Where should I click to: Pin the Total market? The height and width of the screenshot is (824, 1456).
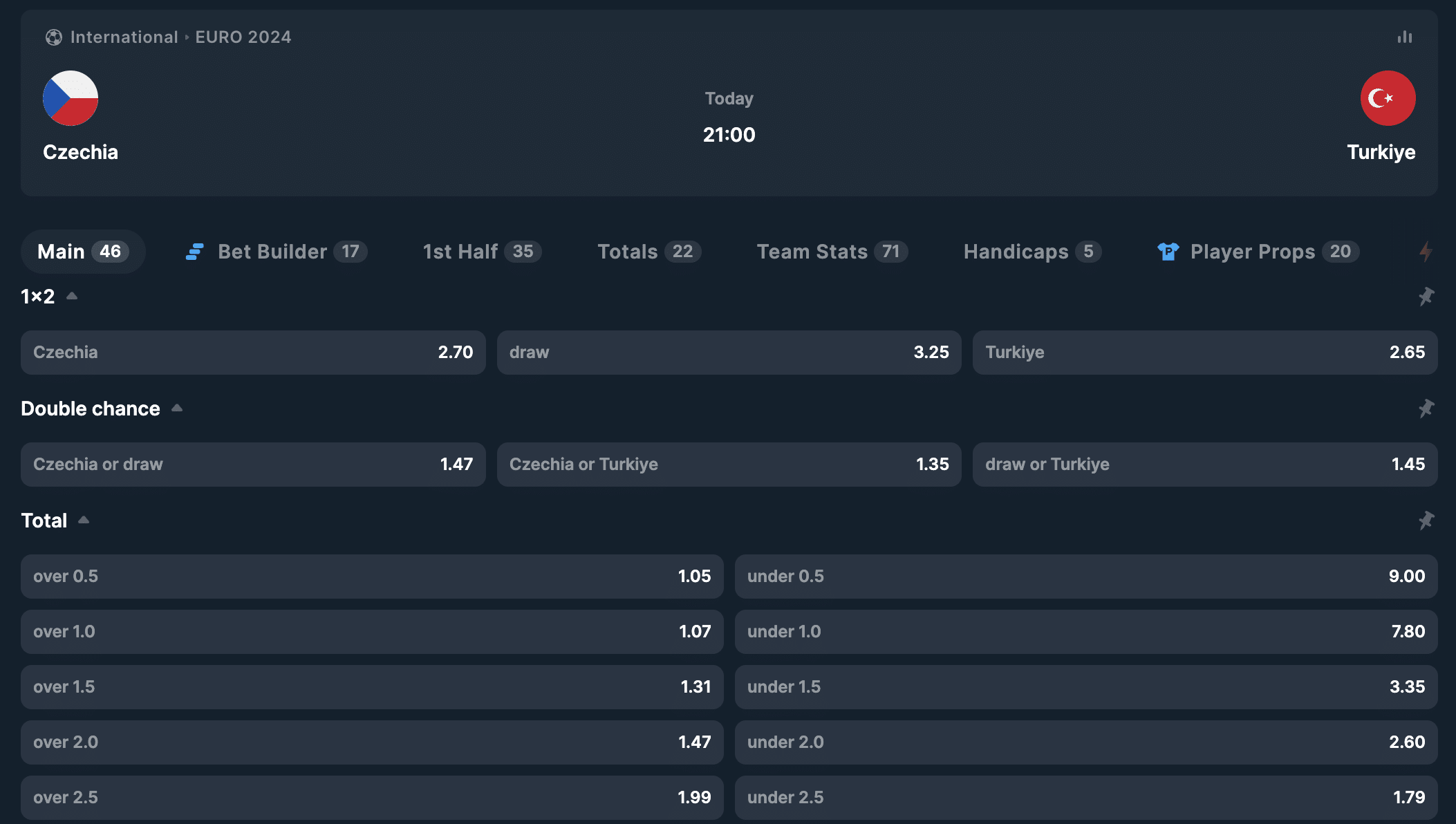[x=1426, y=521]
